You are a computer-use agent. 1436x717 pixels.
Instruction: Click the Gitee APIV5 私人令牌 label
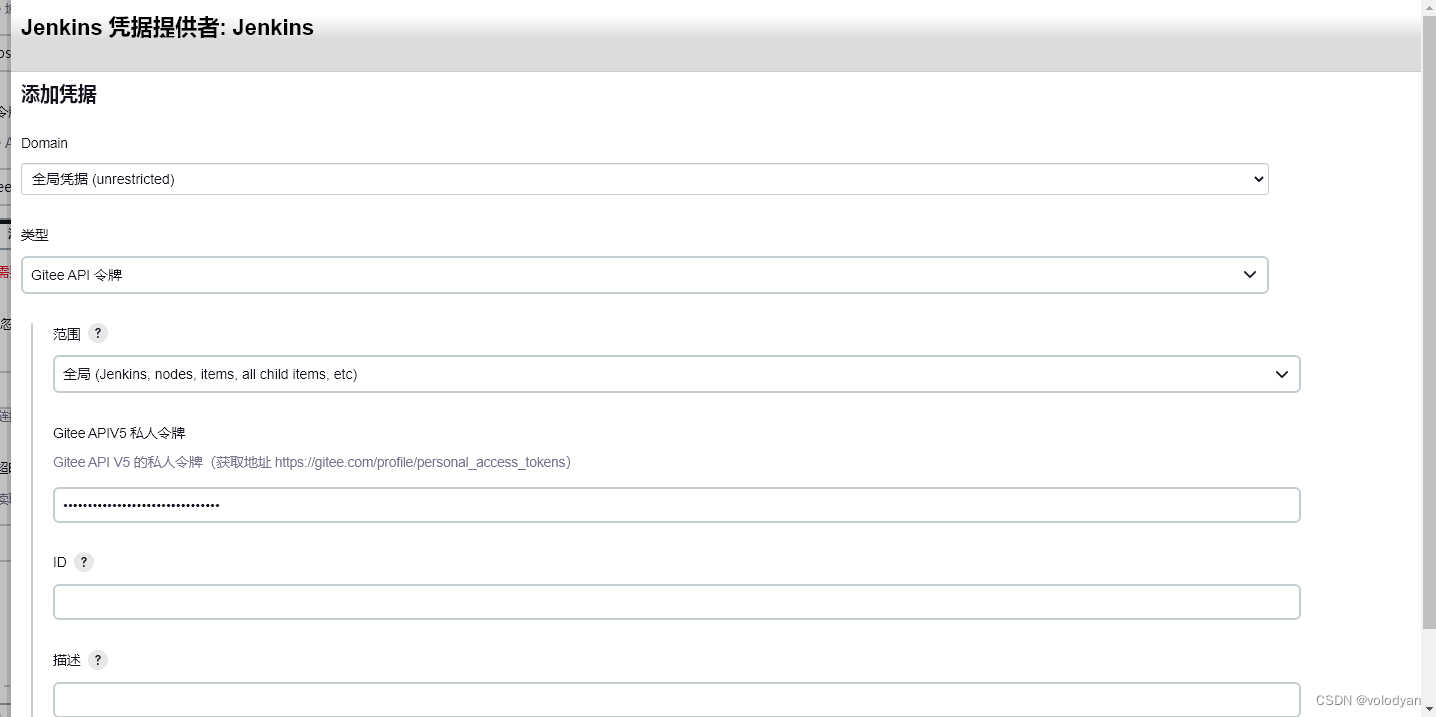[x=119, y=433]
